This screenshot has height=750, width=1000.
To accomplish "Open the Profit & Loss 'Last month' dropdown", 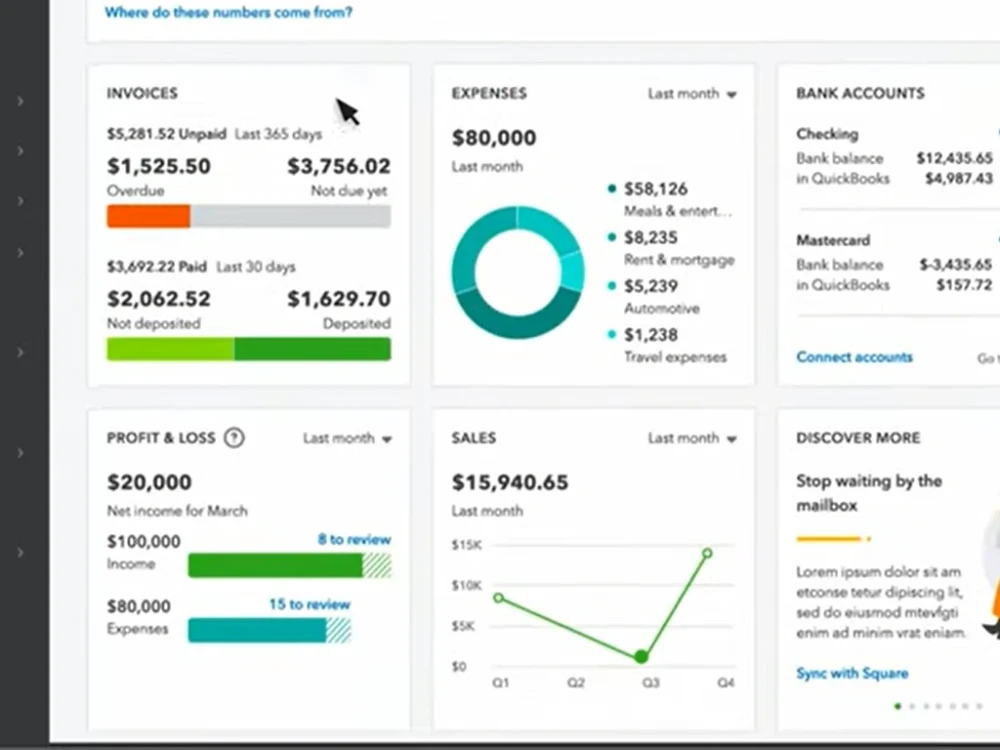I will coord(347,438).
